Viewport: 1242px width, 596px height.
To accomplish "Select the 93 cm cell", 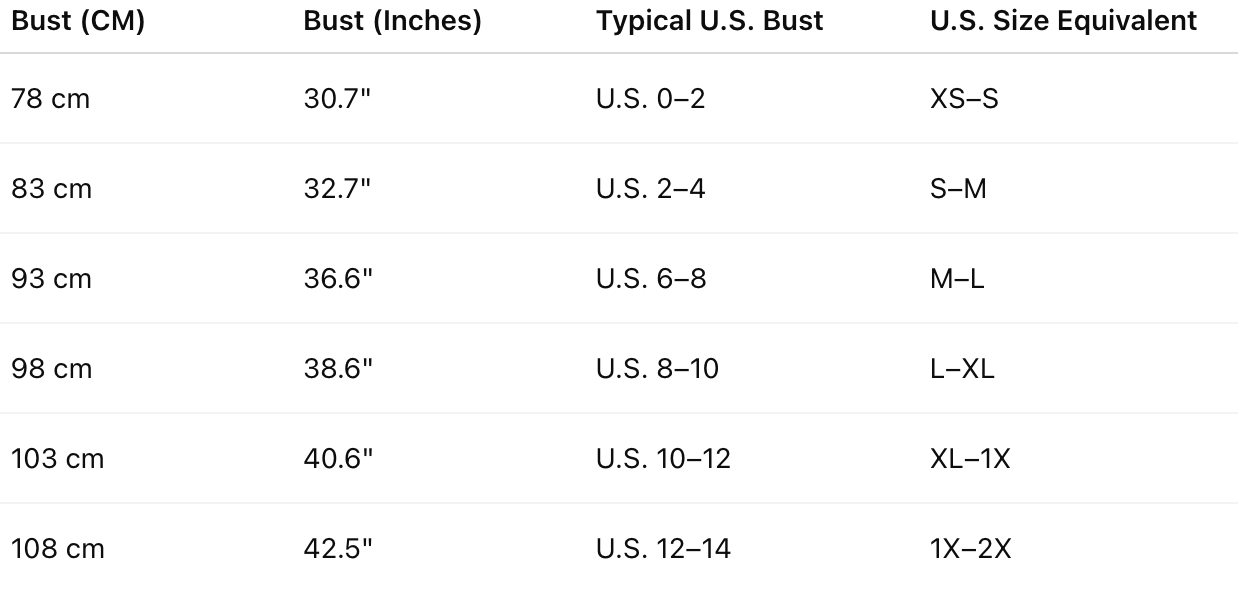I will [52, 279].
